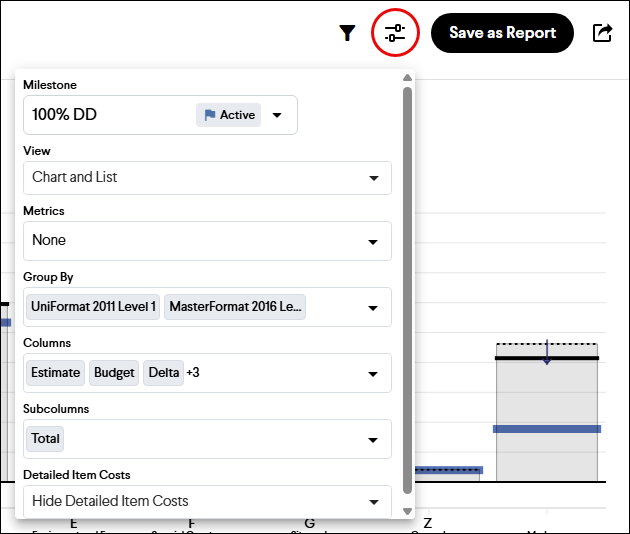Click the Total subcolumn chip
The height and width of the screenshot is (534, 630).
pos(46,439)
